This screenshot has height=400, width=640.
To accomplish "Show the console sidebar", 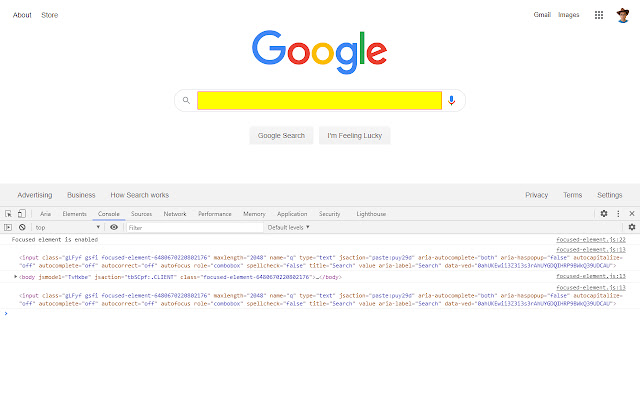I will click(8, 227).
